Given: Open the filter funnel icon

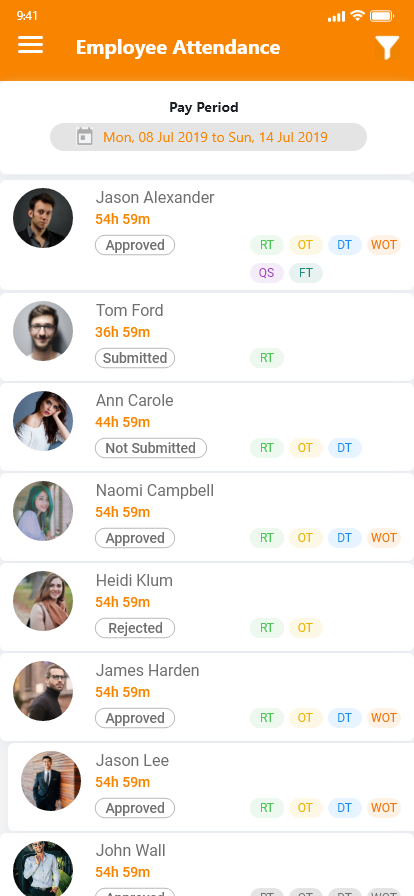Looking at the screenshot, I should tap(387, 48).
